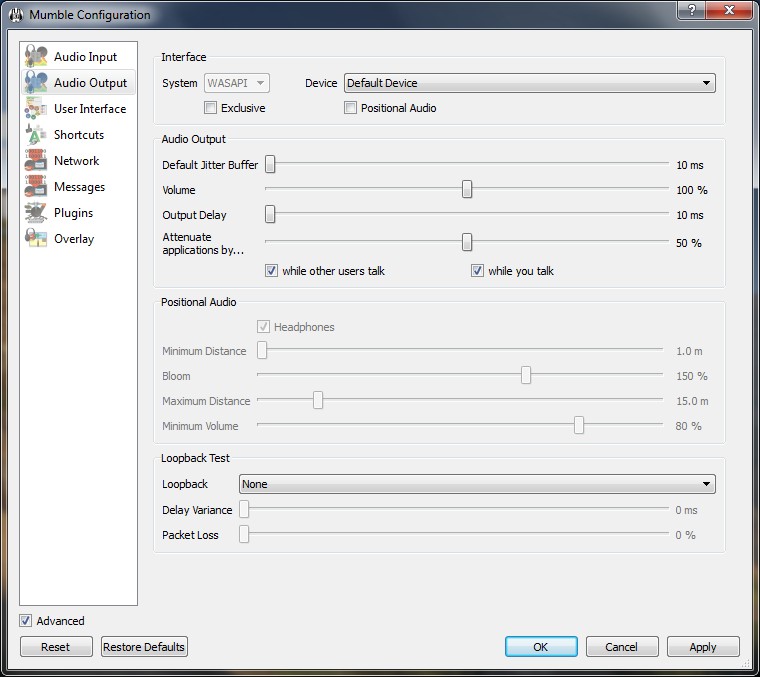Viewport: 760px width, 677px height.
Task: Click the Delay Variance slider handle
Action: [244, 509]
